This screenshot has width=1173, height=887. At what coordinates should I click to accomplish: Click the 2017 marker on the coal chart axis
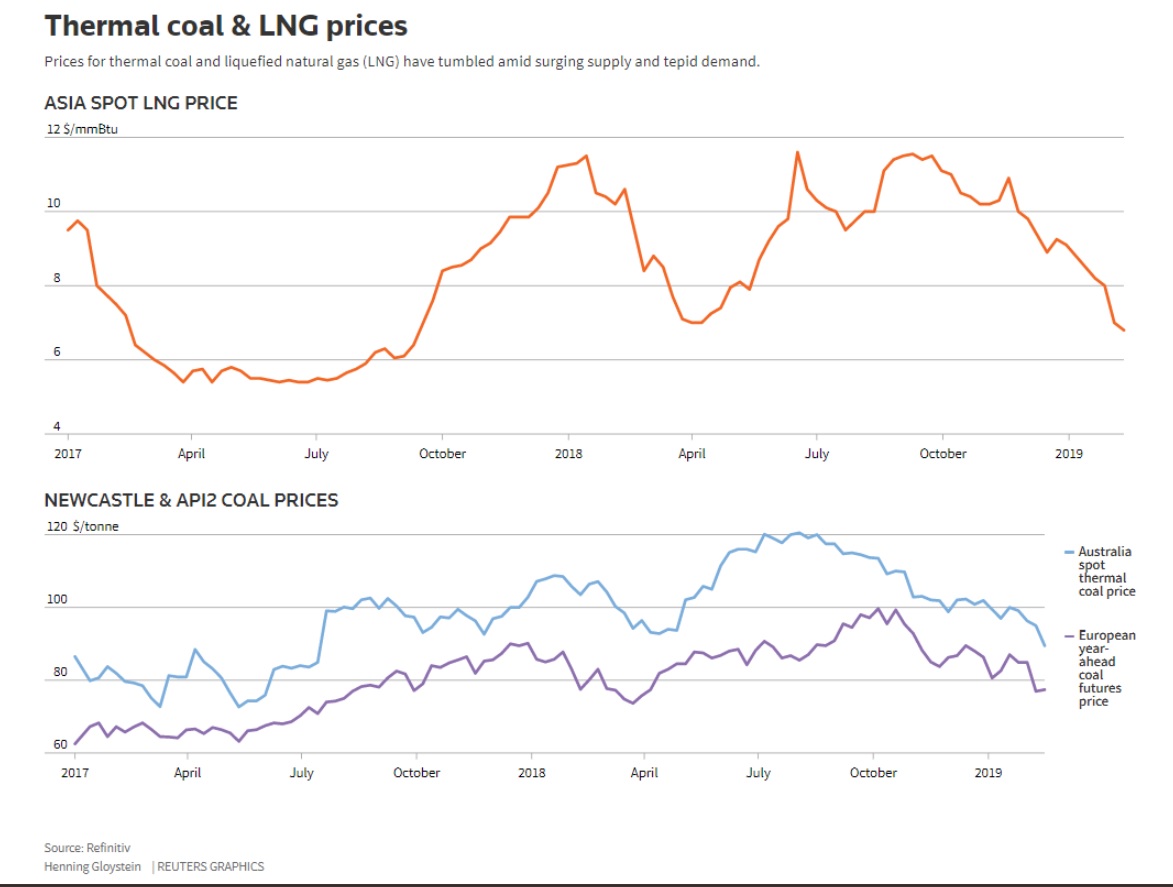coord(75,773)
